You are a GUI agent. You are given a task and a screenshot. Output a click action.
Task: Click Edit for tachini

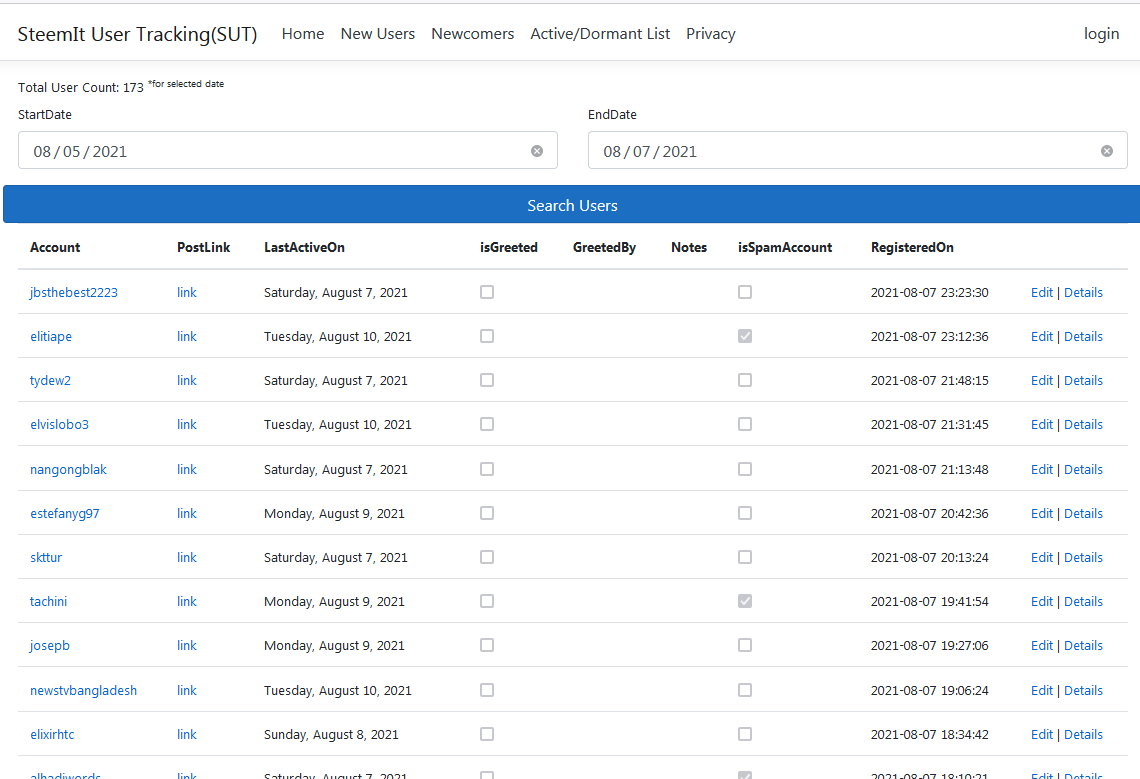point(1042,602)
